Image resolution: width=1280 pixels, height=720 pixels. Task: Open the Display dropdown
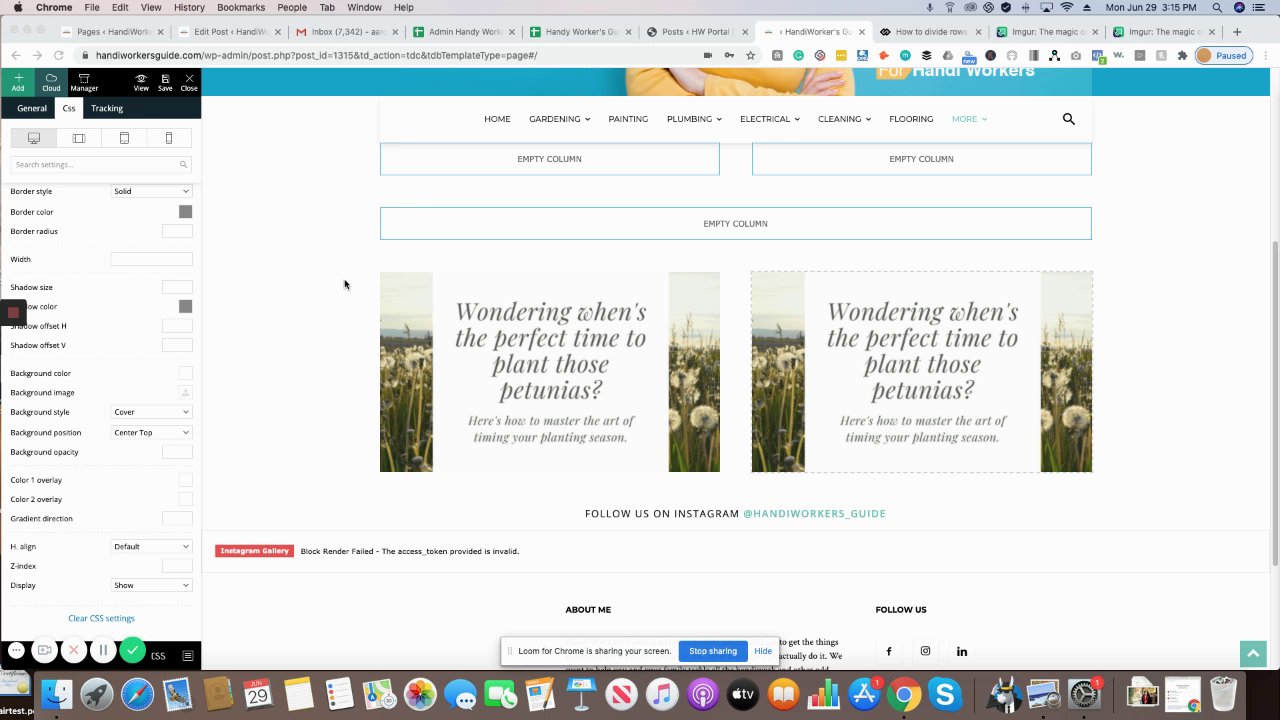click(151, 585)
